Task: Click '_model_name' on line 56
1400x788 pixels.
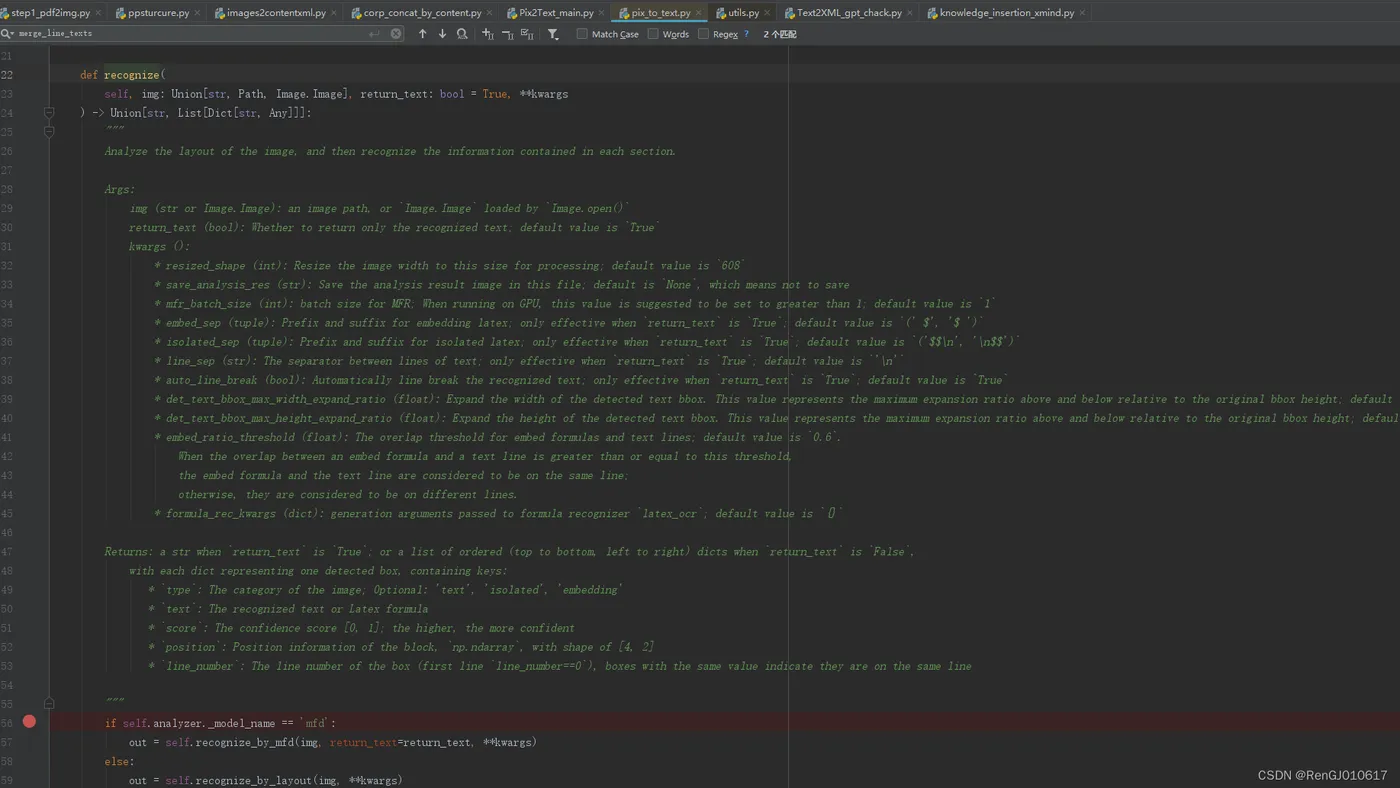Action: (x=239, y=723)
